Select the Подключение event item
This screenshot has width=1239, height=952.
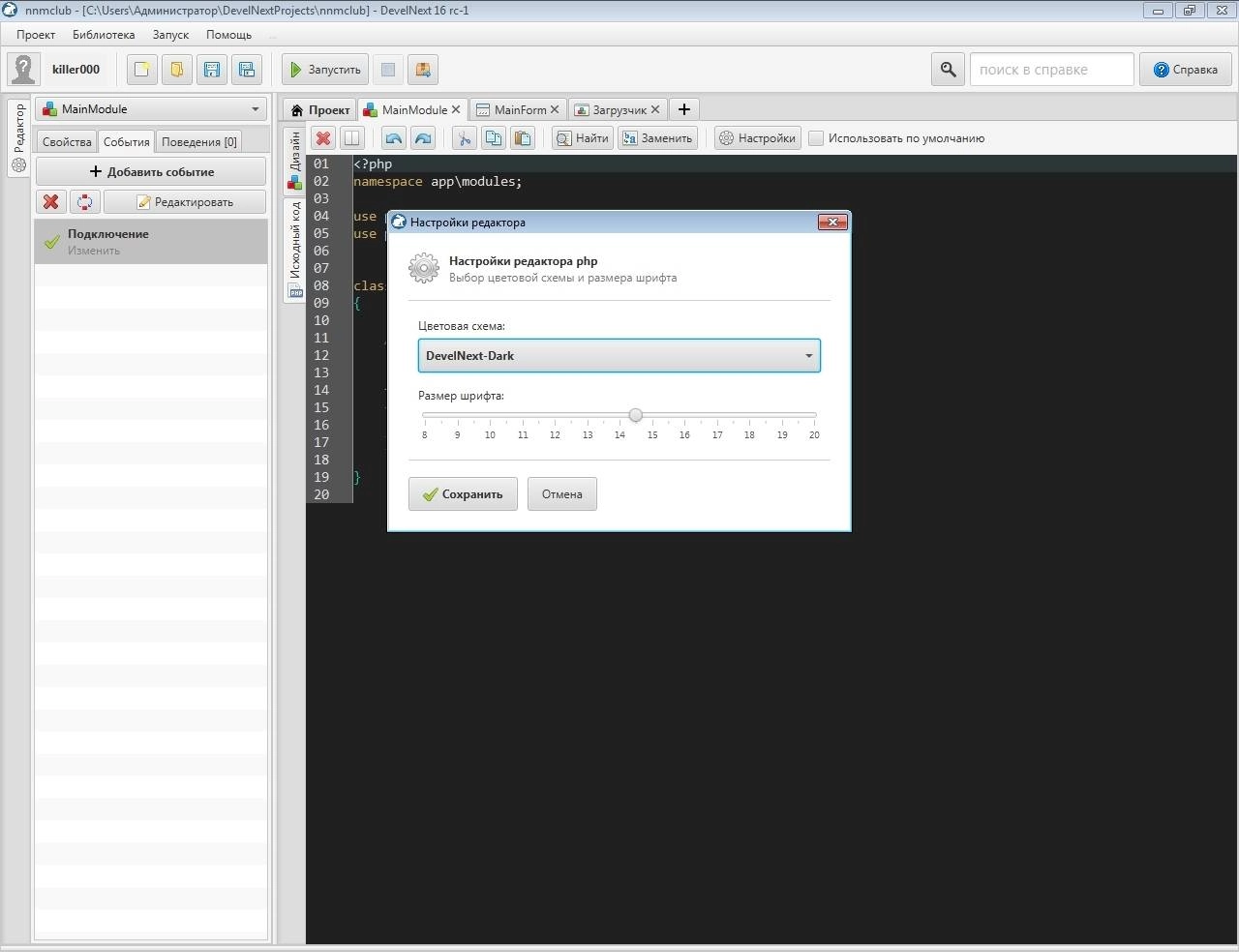coord(151,242)
